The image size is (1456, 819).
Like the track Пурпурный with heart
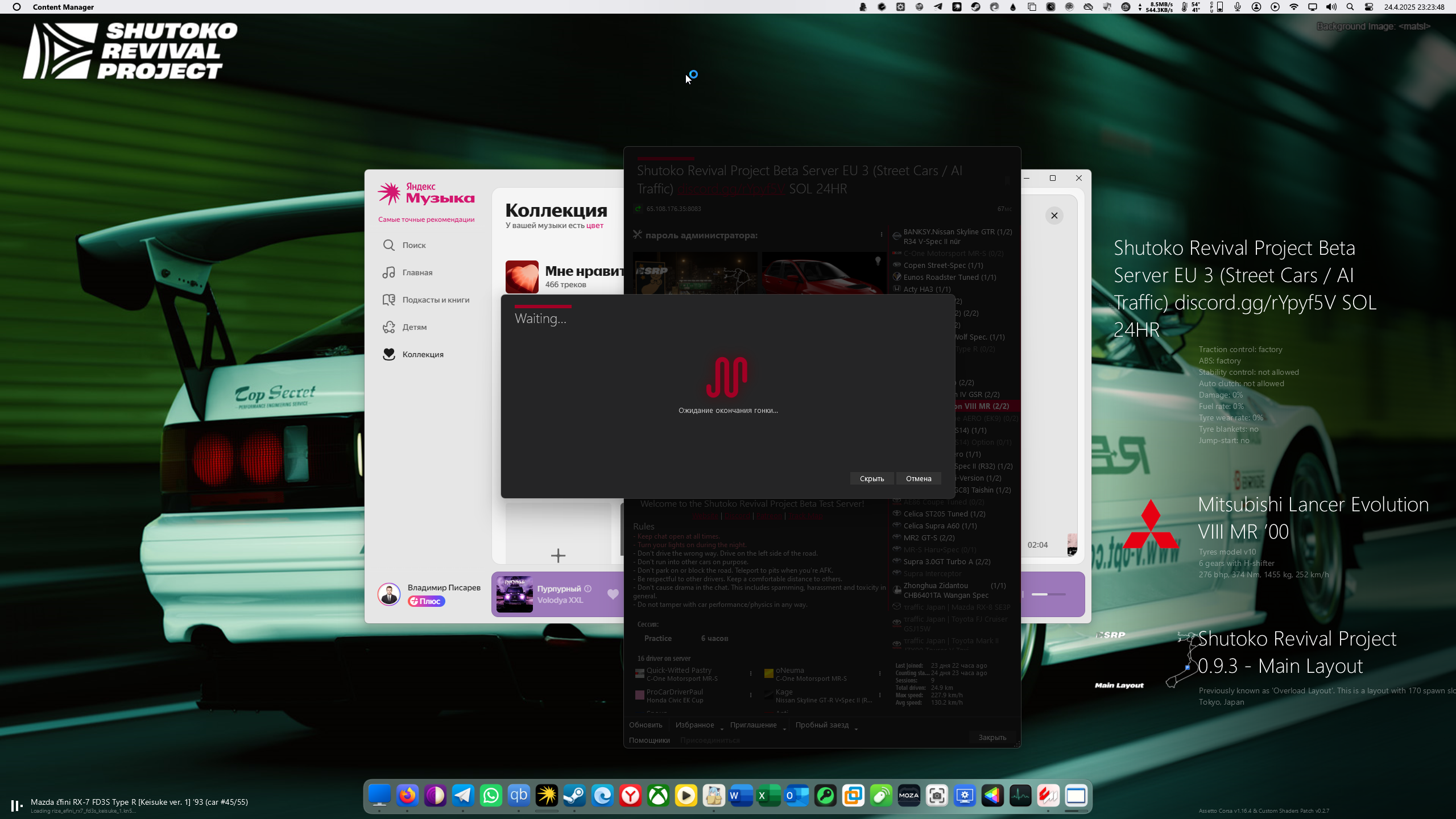613,594
